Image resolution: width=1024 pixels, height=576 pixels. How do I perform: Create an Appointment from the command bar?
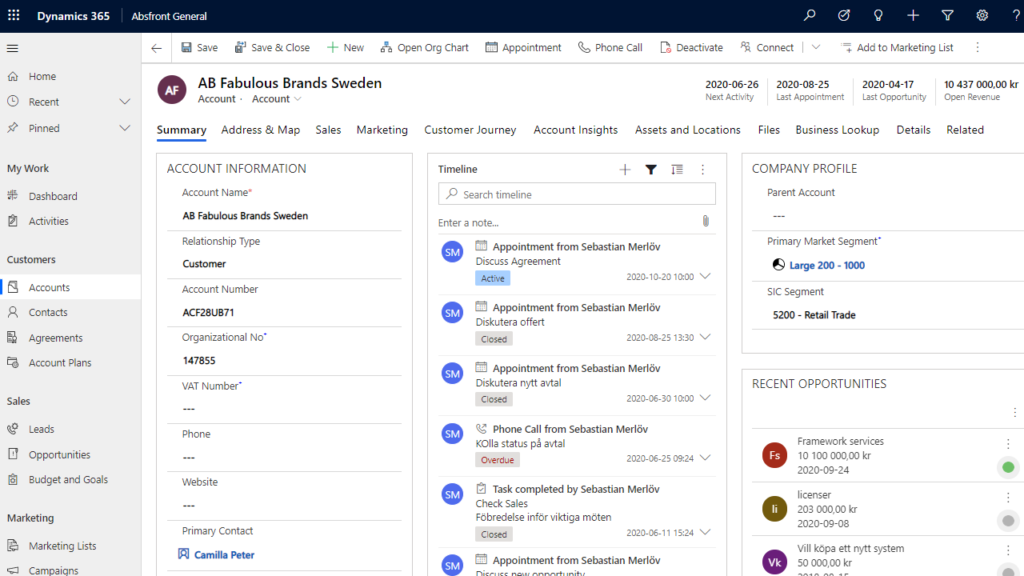coord(523,48)
